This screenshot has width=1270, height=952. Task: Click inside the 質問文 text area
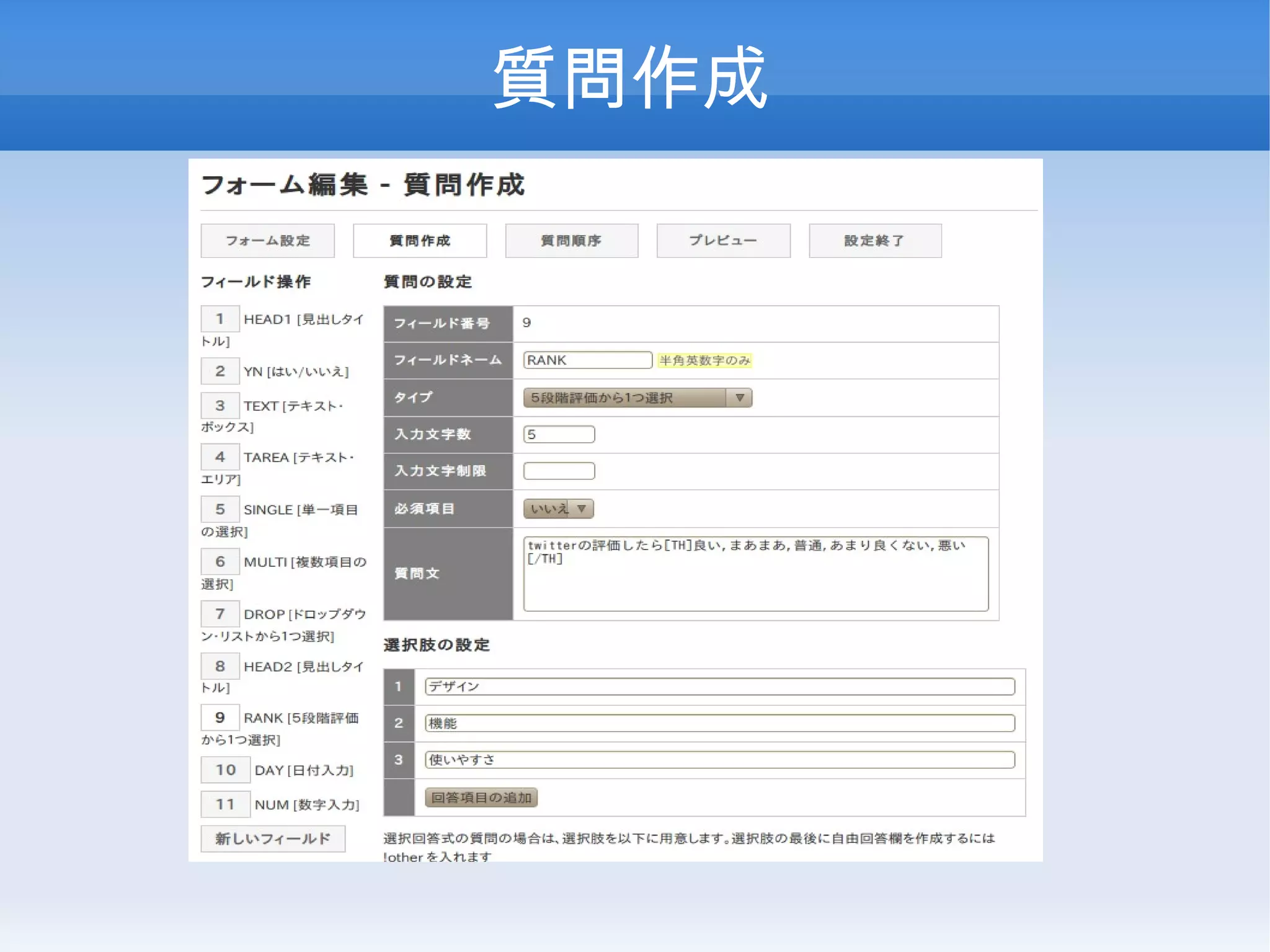click(x=756, y=574)
